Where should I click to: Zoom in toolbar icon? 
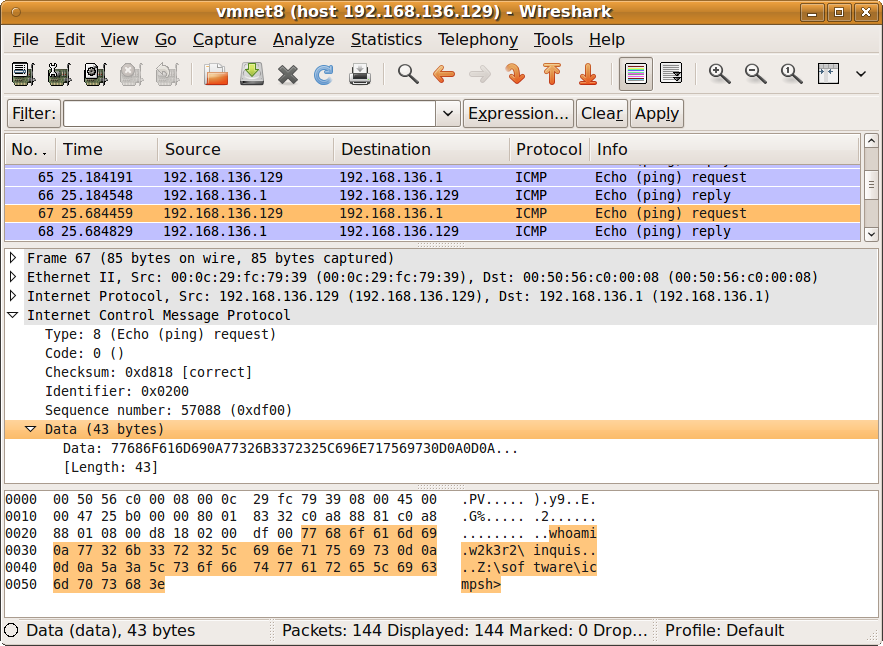coord(720,74)
